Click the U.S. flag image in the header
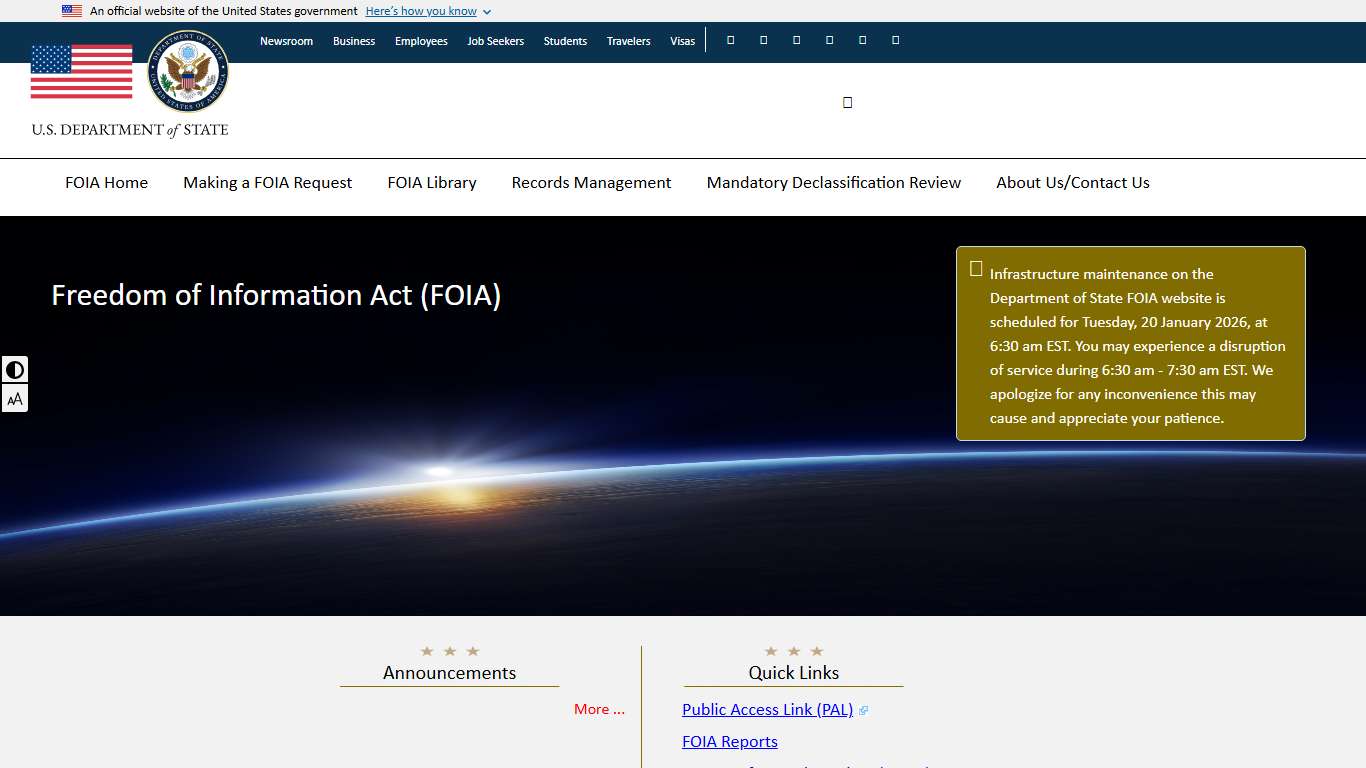1366x768 pixels. 81,71
